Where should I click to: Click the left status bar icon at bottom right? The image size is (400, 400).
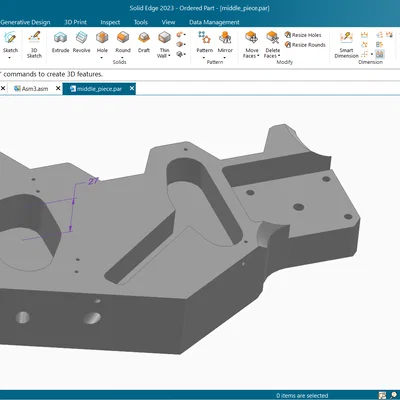click(382, 395)
